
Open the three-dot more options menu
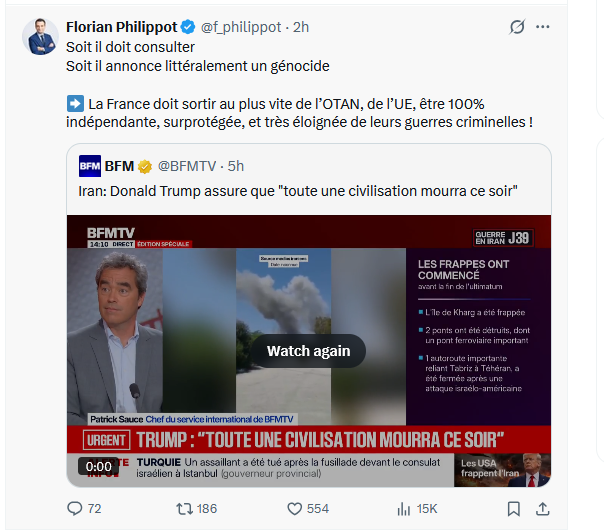(x=543, y=27)
